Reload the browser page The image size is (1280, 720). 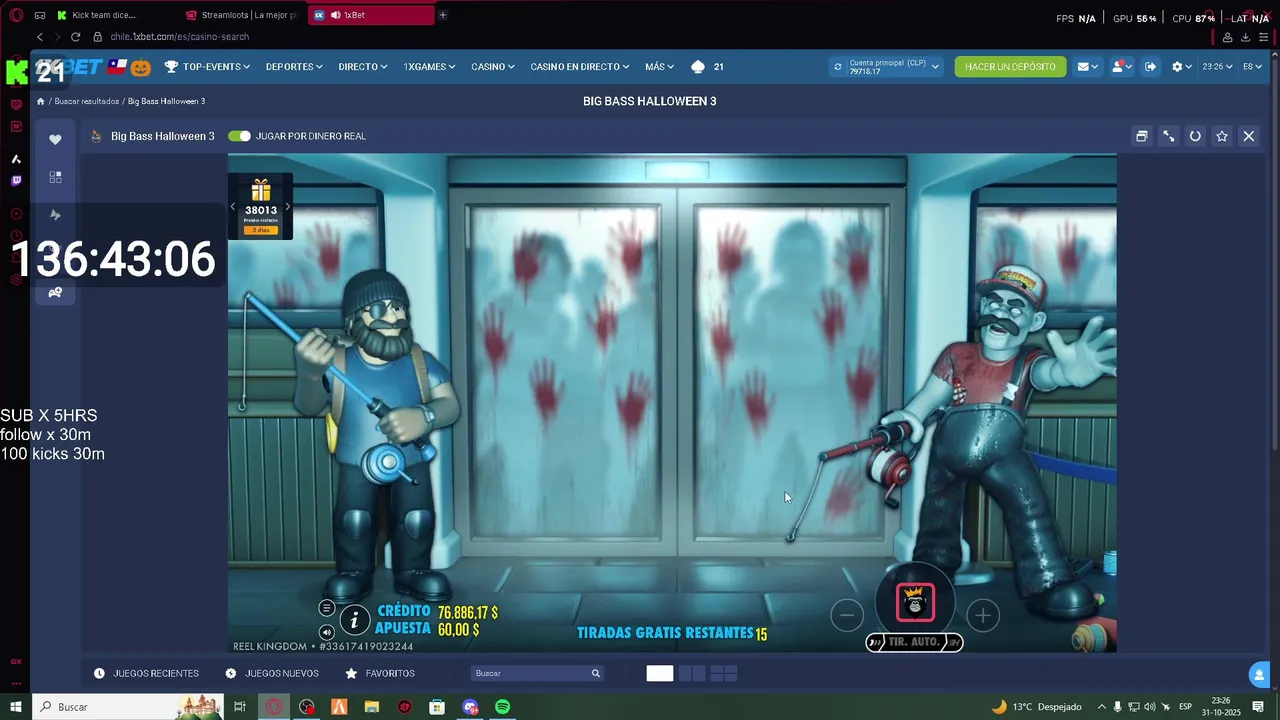pos(75,37)
